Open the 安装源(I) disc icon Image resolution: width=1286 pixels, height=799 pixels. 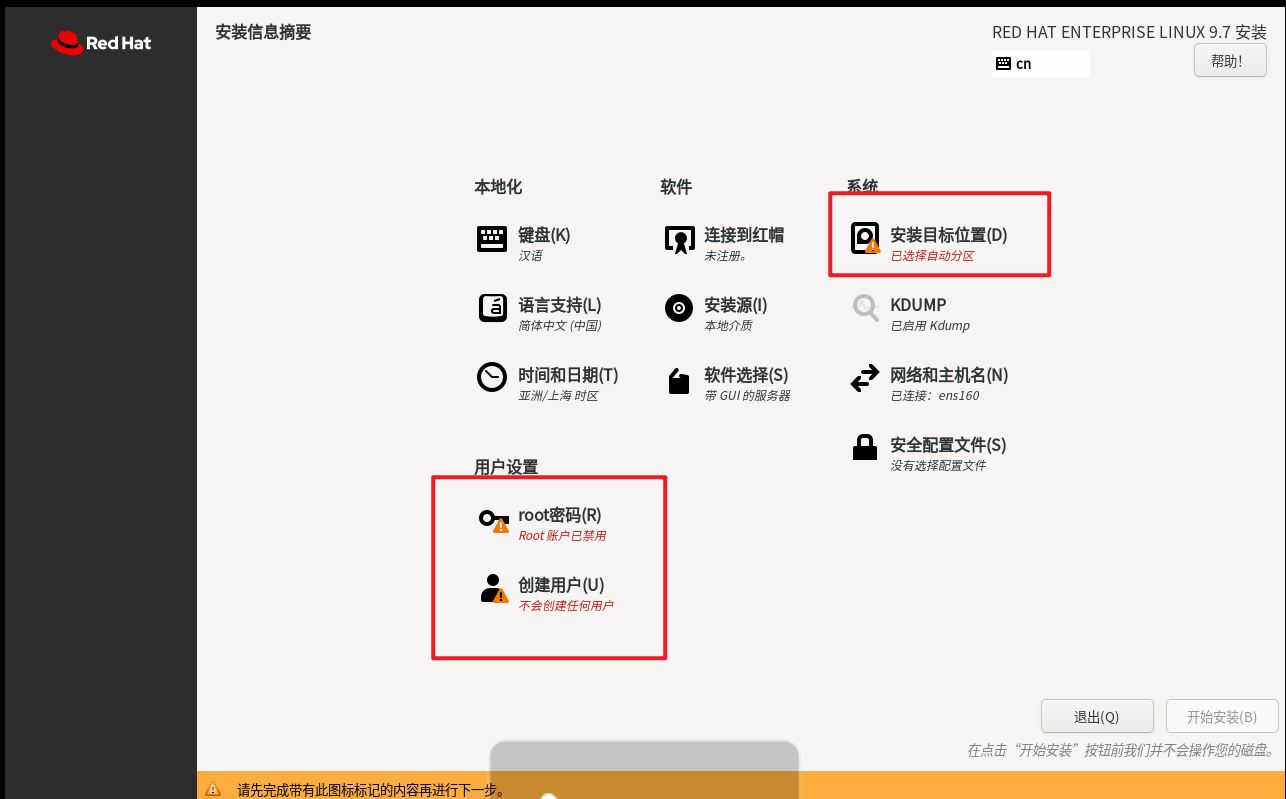679,308
